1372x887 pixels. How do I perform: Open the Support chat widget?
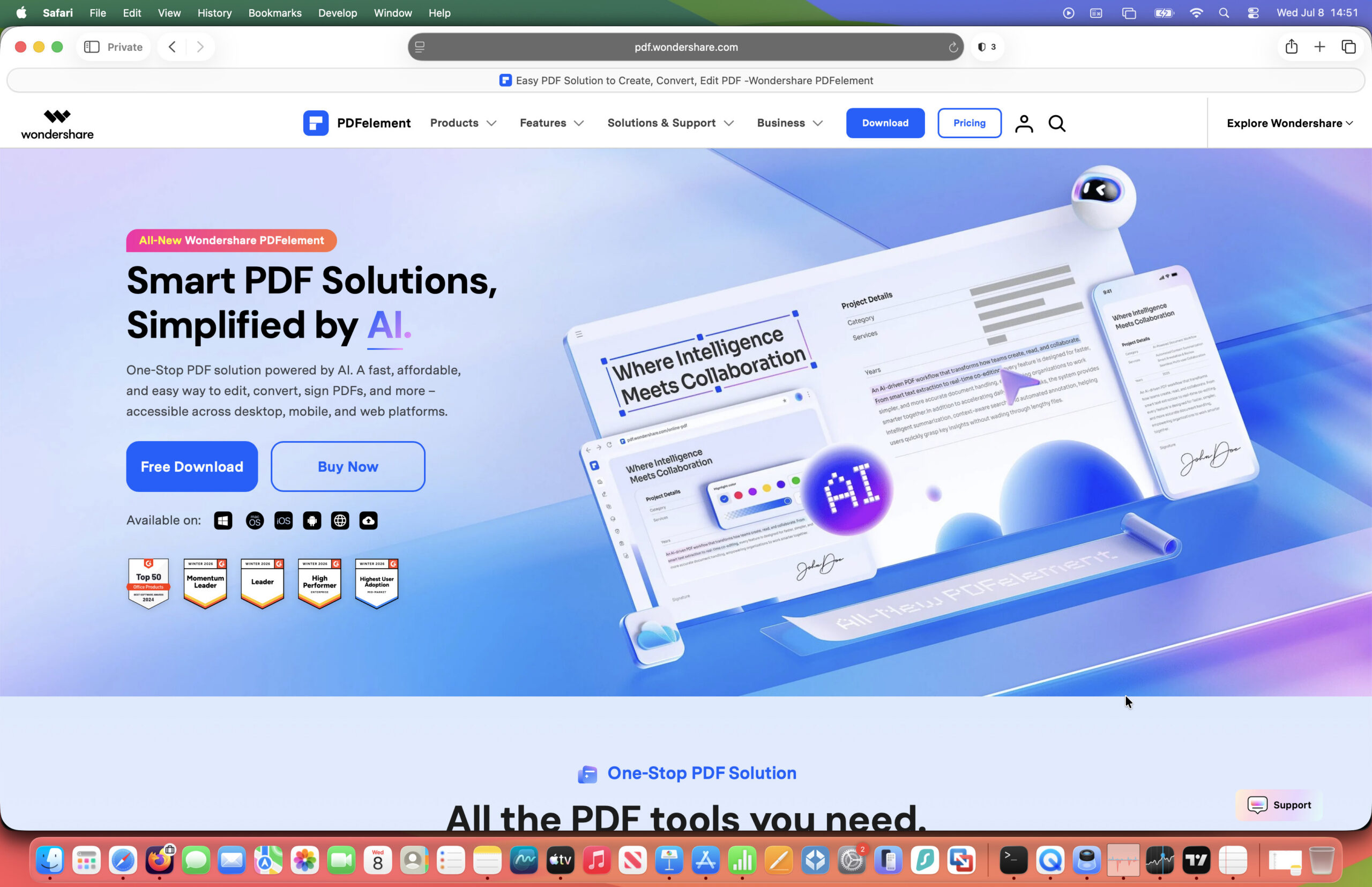coord(1279,804)
